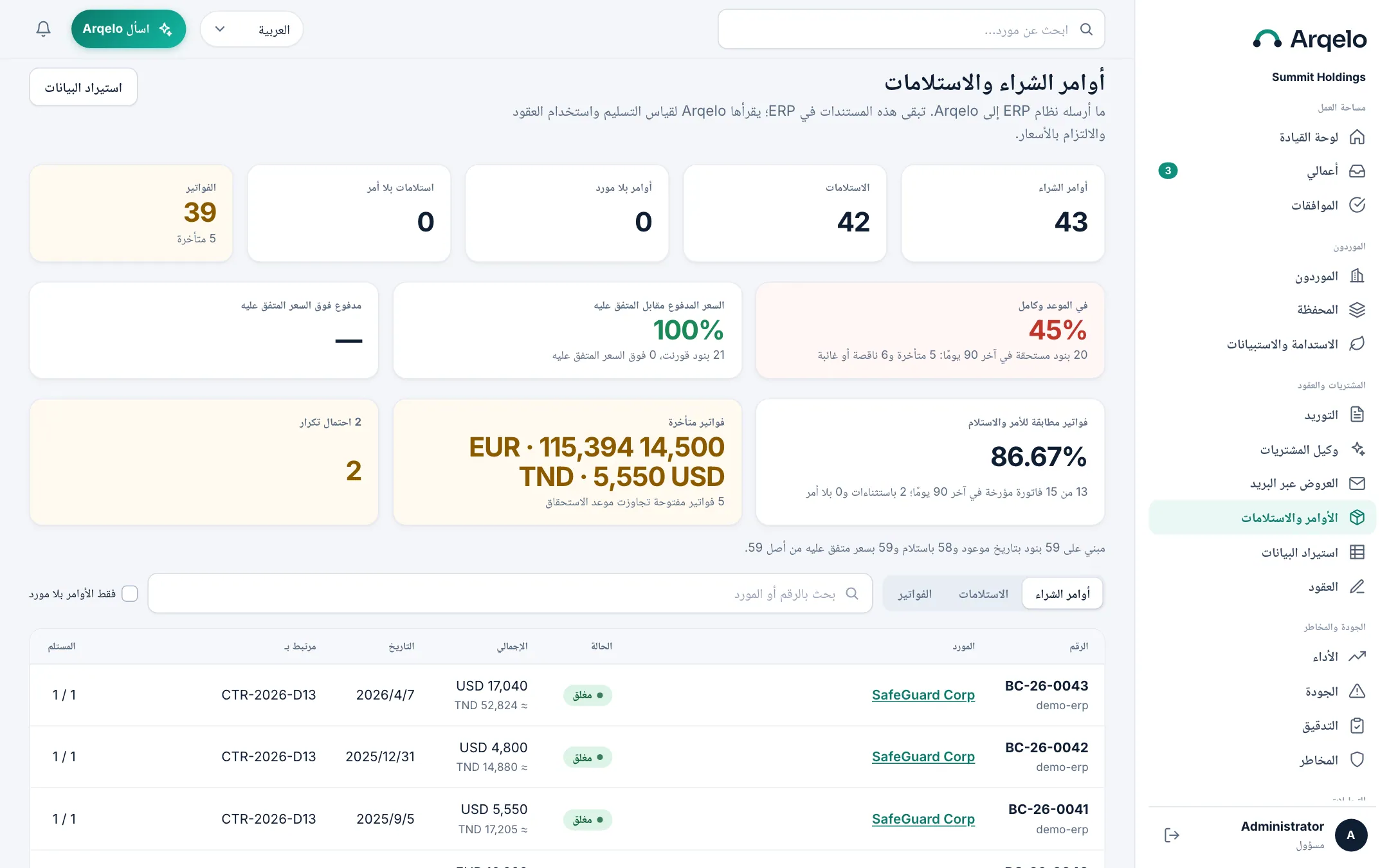Screen dimensions: 1389x868
Task: Open the procurement agent sparkle icon
Action: click(1357, 449)
